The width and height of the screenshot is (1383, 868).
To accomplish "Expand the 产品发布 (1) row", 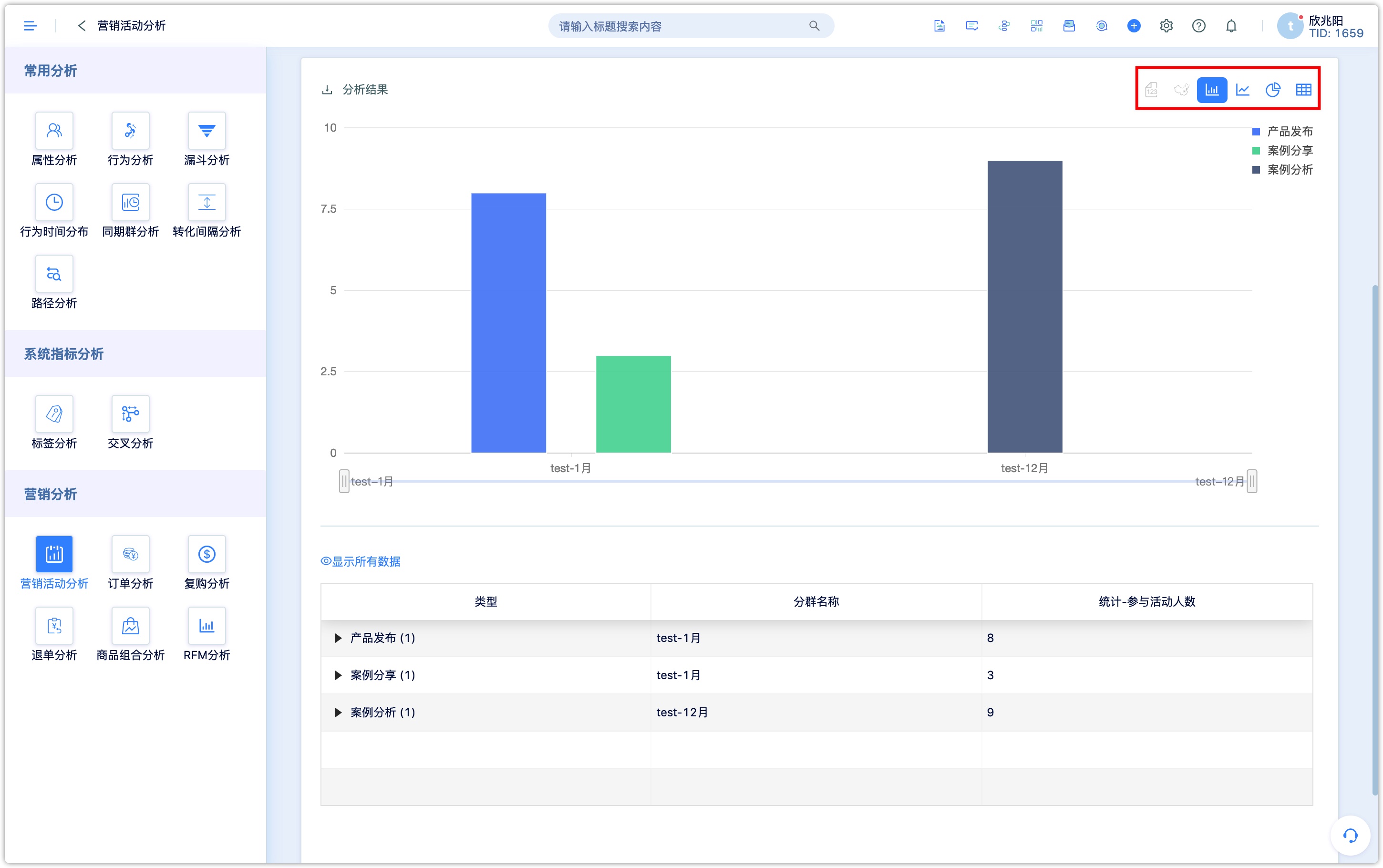I will pyautogui.click(x=338, y=638).
